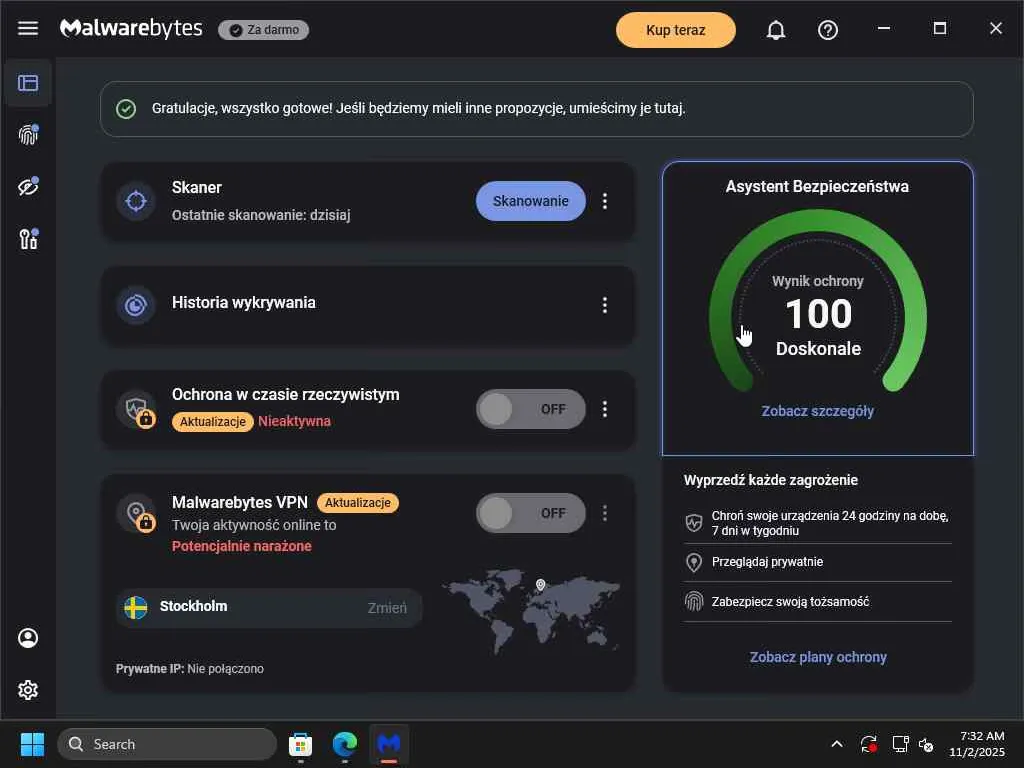
Task: Click Aktualizacje badge beside Malwarebytes VPN
Action: 357,503
